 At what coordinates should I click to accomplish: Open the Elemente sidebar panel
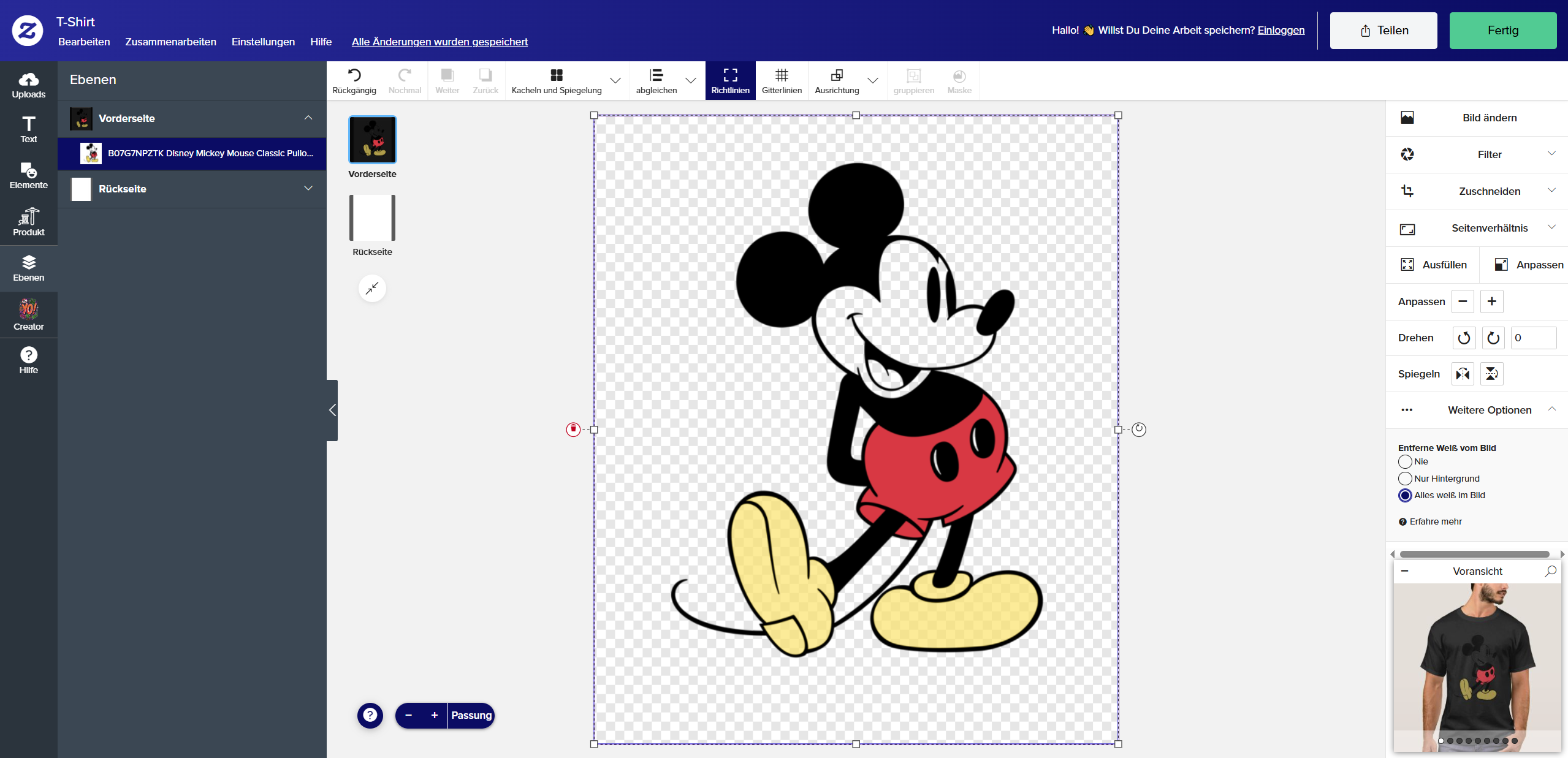pos(29,175)
